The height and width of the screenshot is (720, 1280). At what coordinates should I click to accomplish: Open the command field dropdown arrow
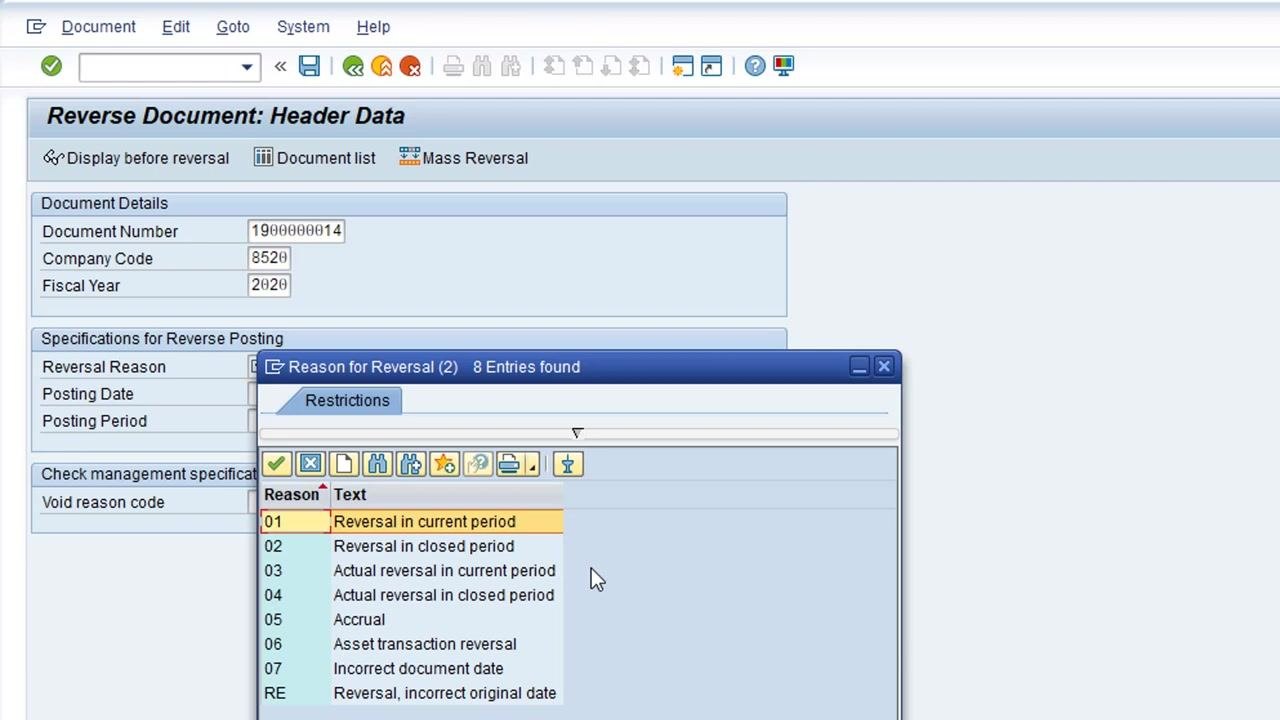(246, 67)
